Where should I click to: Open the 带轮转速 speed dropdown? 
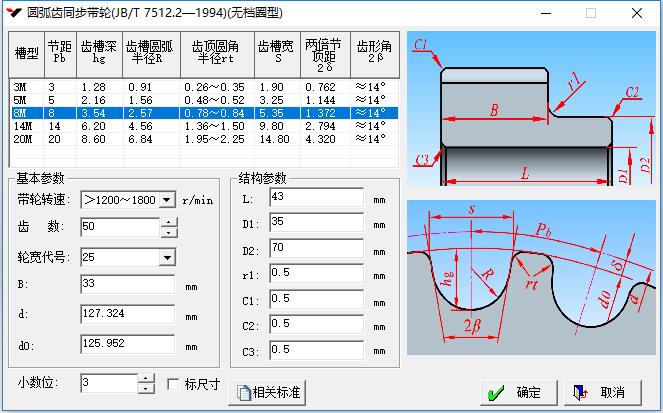click(167, 199)
